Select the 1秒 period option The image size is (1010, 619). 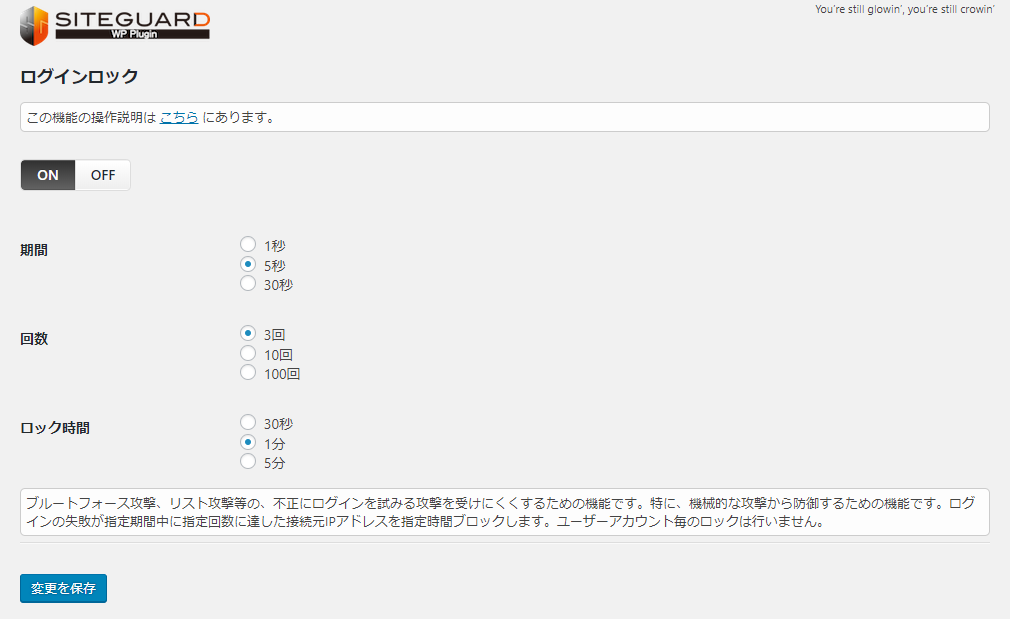(x=248, y=244)
